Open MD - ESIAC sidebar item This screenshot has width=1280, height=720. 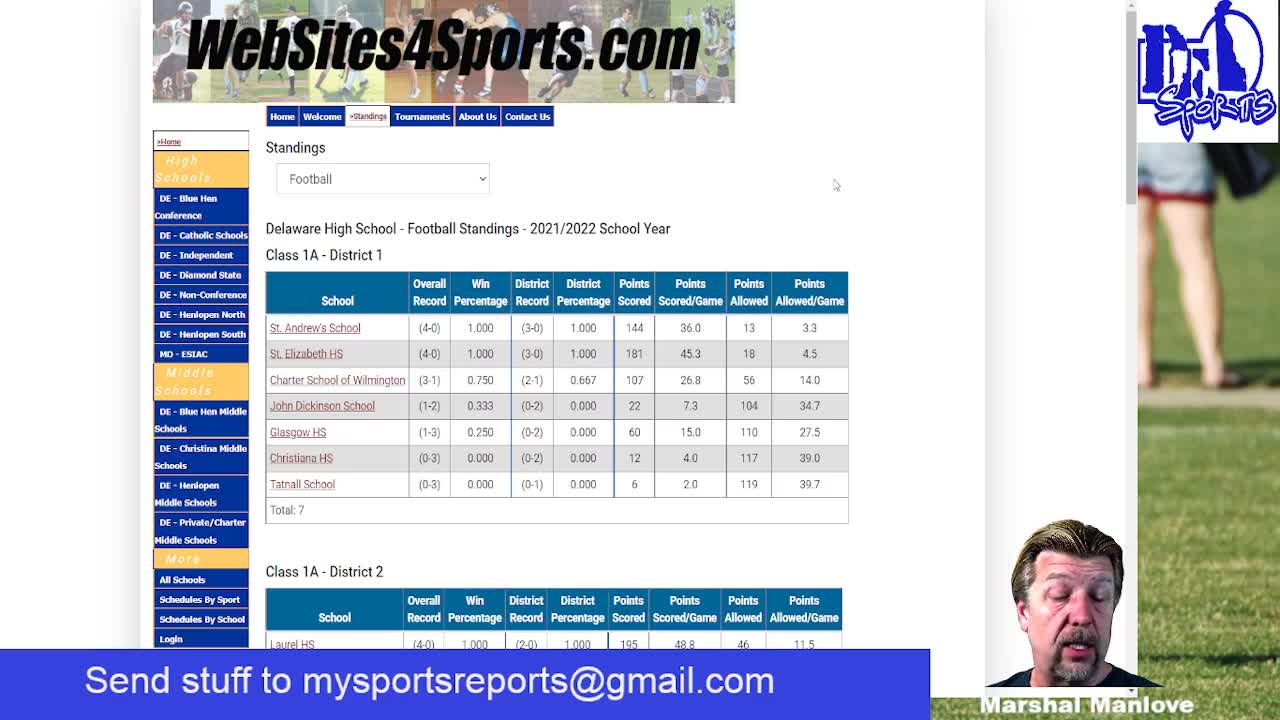pyautogui.click(x=201, y=354)
